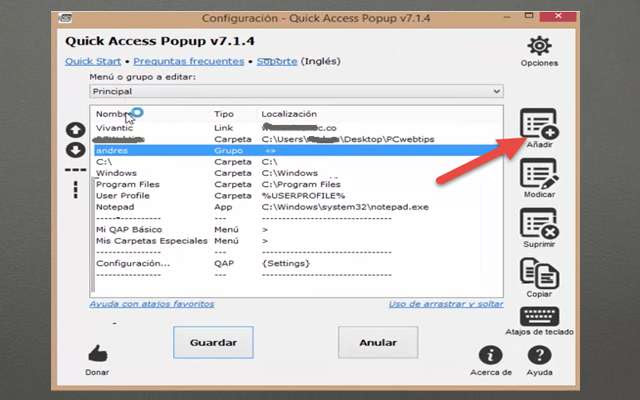Select the Configuración... row
The width and height of the screenshot is (640, 400).
tap(296, 264)
